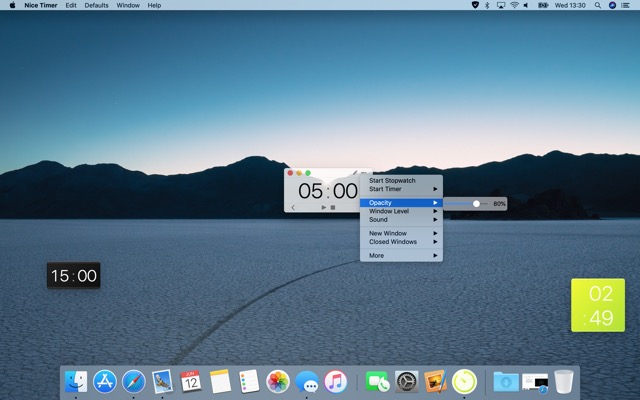Open the Edit menu
The width and height of the screenshot is (640, 400).
coord(71,5)
